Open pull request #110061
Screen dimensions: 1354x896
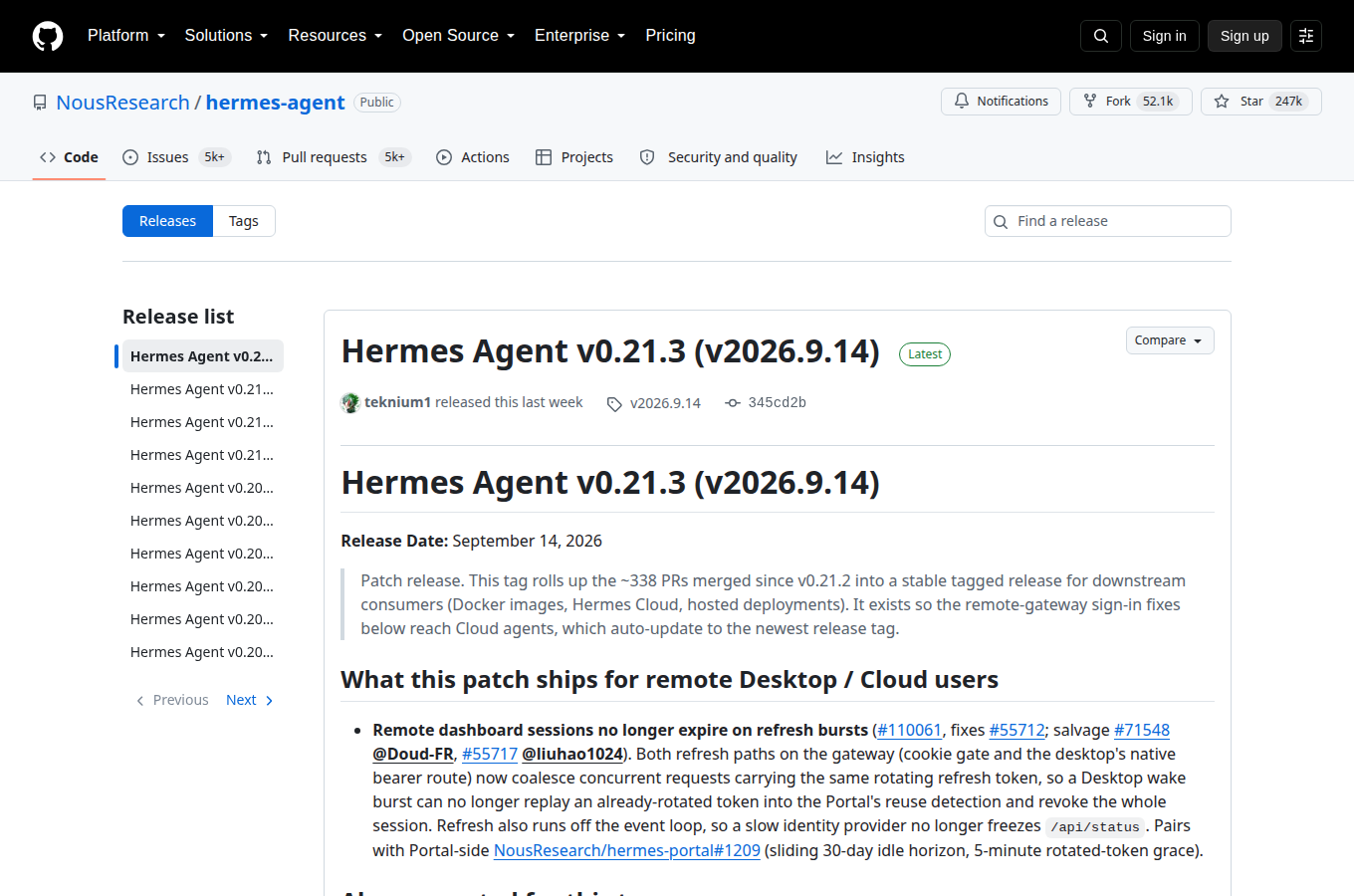tap(910, 730)
